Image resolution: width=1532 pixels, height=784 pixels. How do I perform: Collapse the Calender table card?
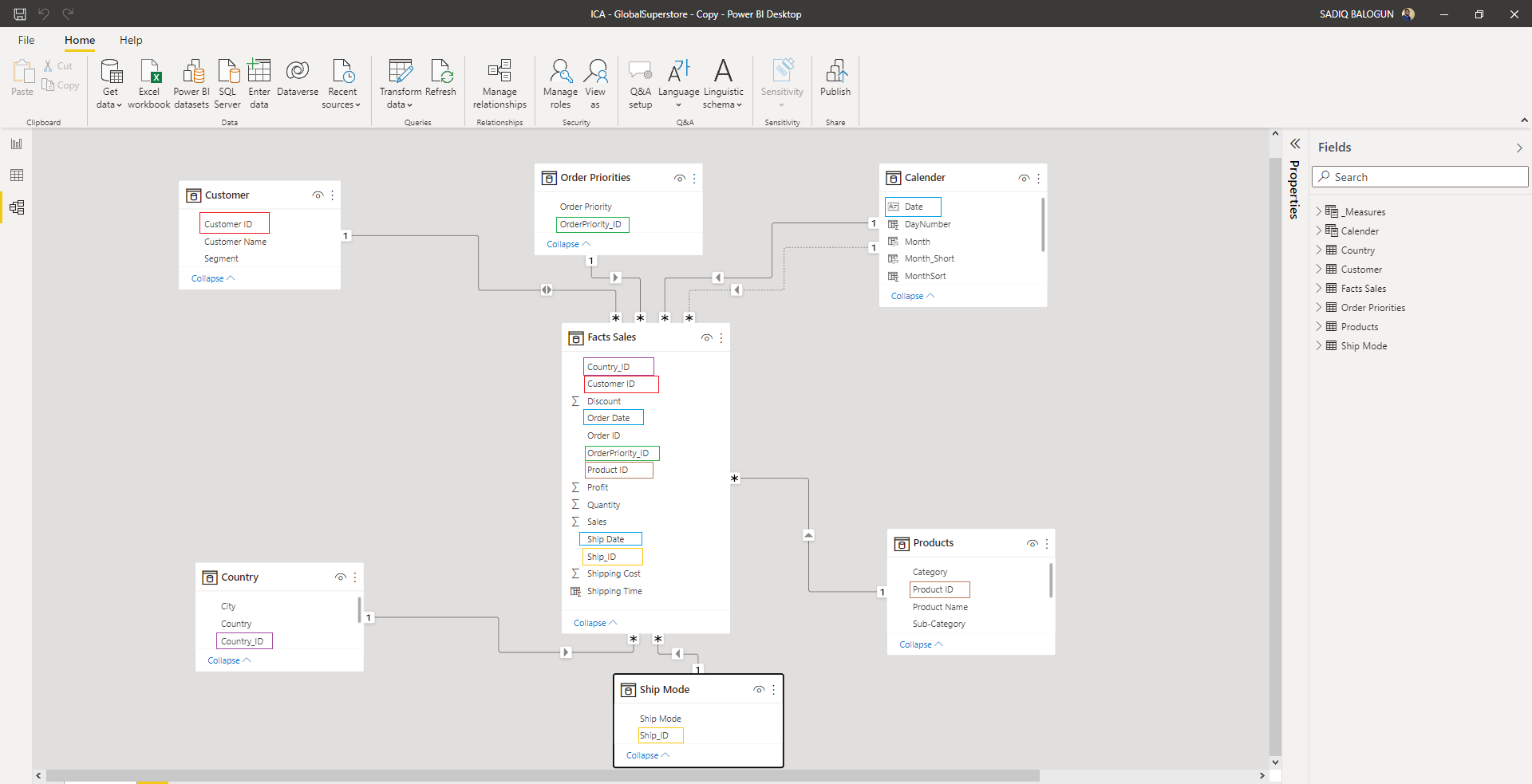(x=913, y=296)
